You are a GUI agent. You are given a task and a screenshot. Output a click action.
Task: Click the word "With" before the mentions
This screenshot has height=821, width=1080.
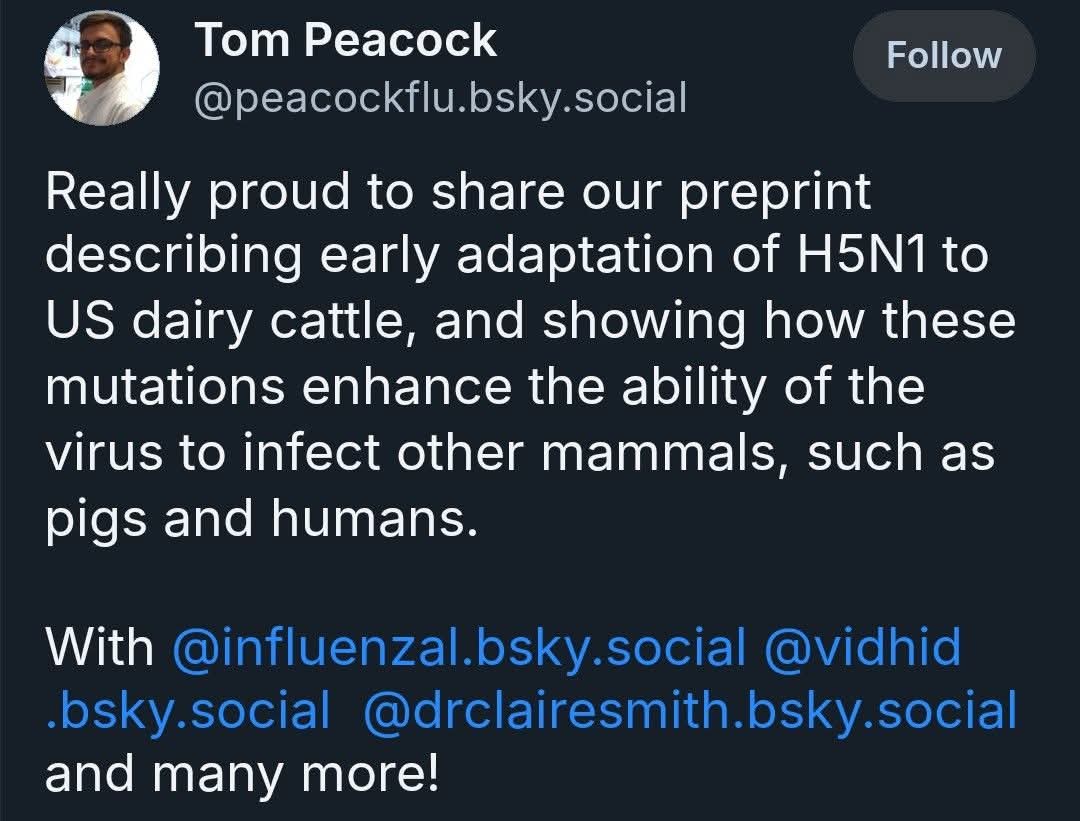click(100, 647)
